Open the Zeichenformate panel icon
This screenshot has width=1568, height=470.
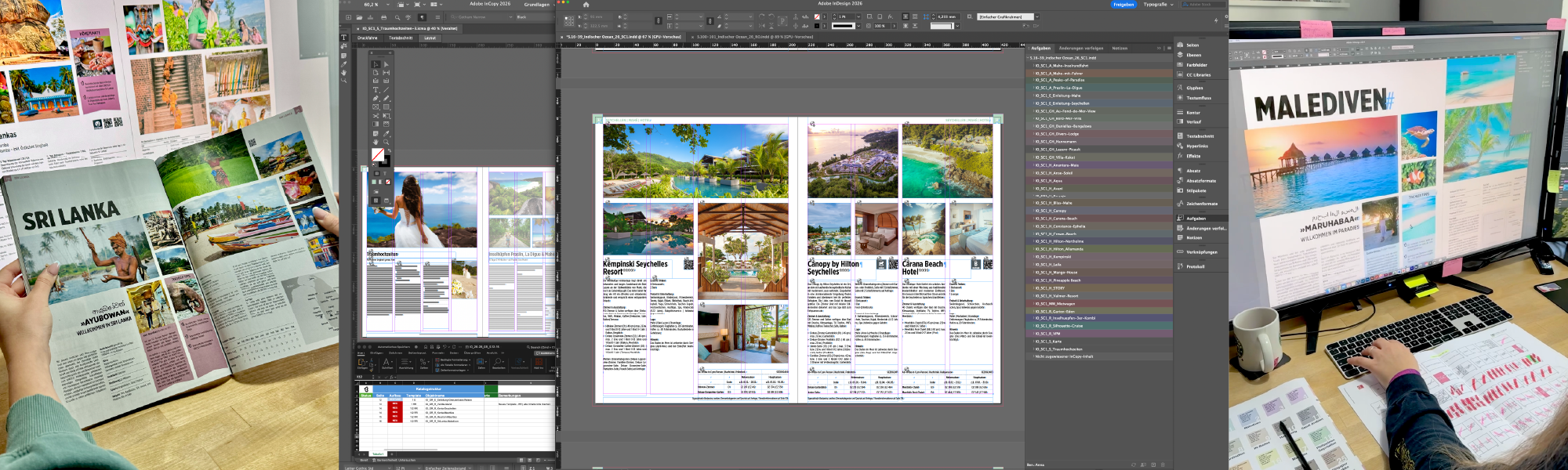[1180, 204]
